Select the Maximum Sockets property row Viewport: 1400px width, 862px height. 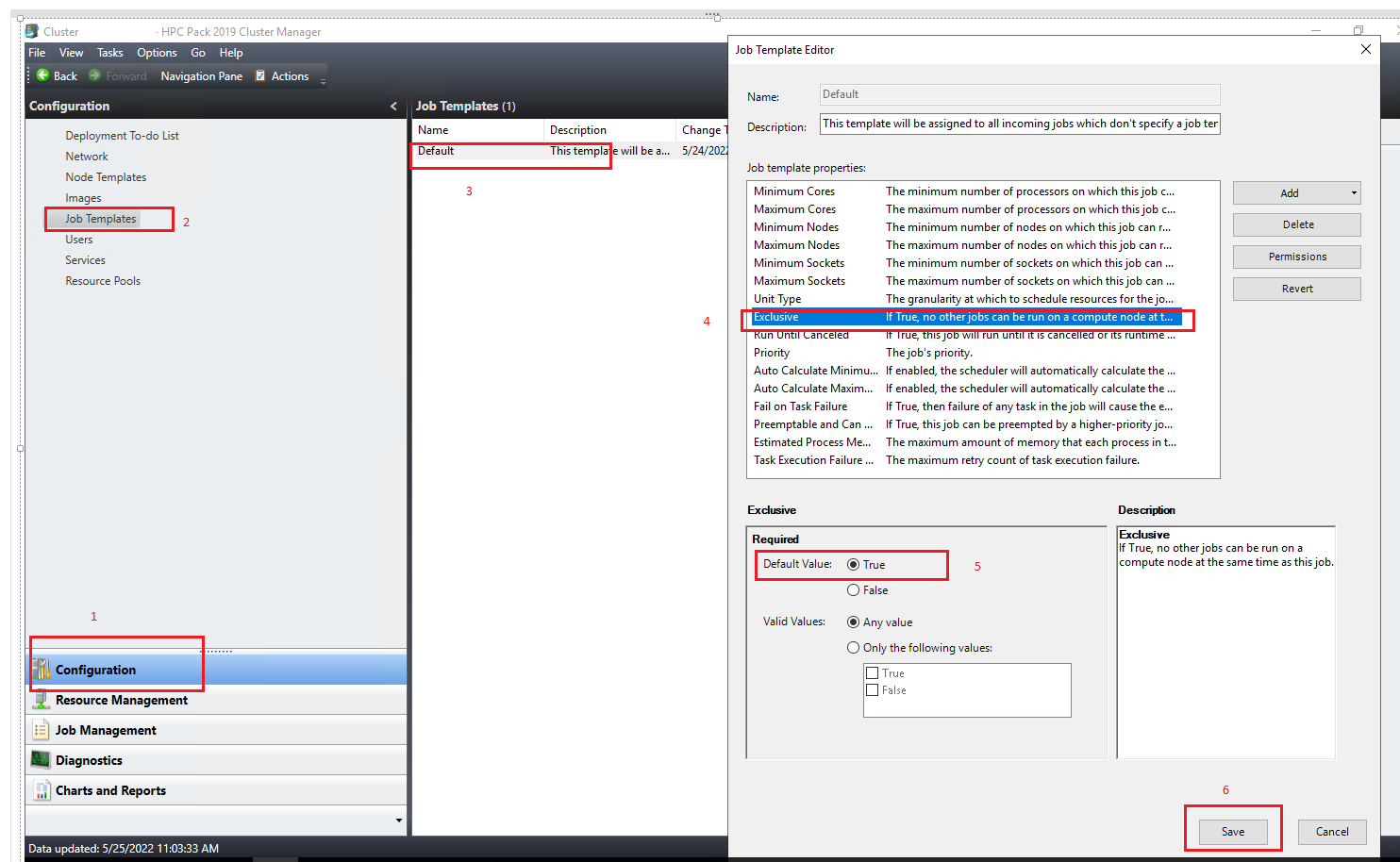point(964,281)
